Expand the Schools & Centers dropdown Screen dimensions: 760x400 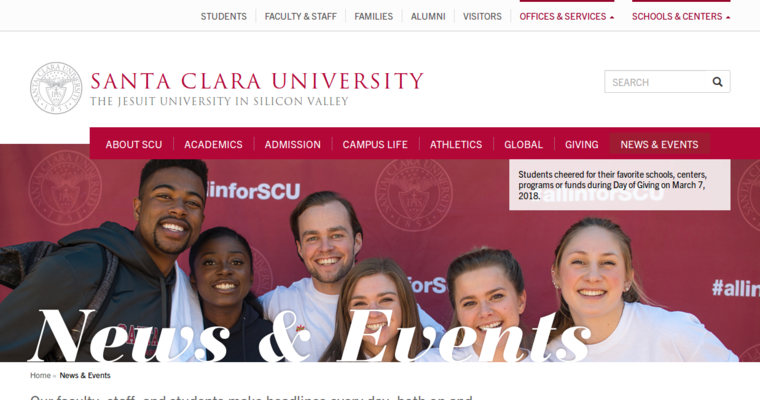681,16
